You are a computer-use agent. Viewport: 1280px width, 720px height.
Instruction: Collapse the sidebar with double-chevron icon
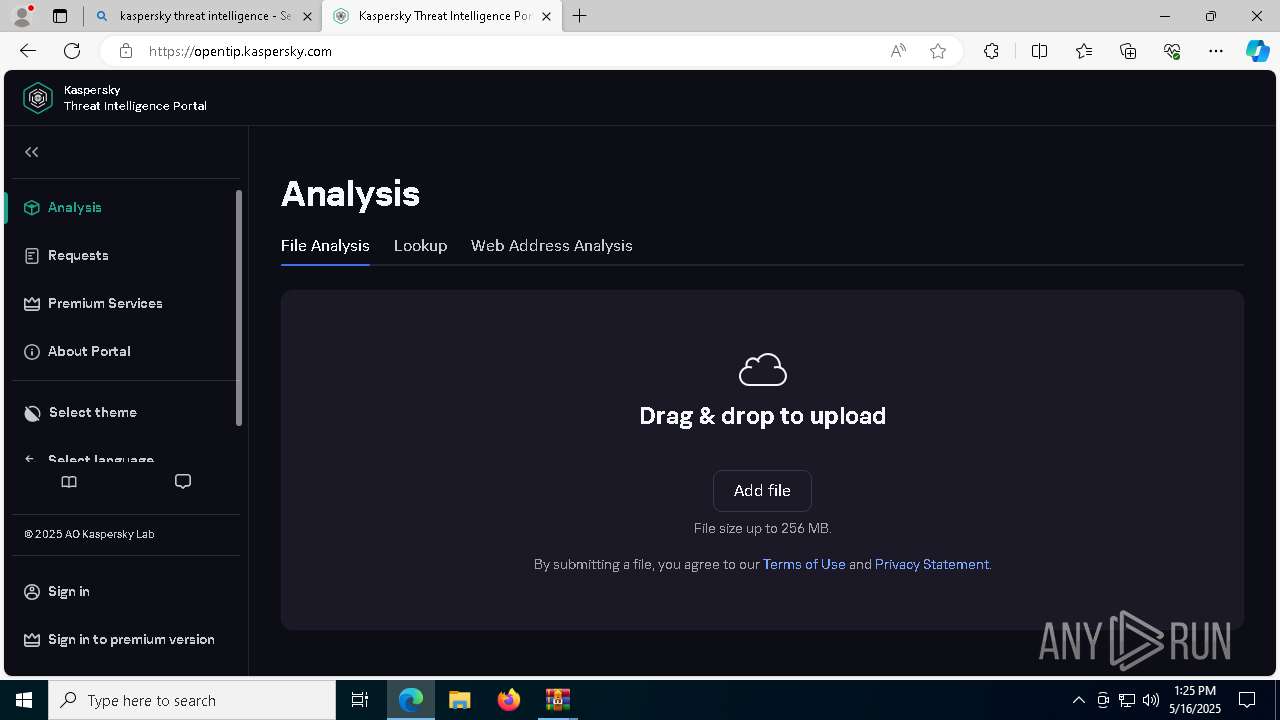(x=32, y=152)
